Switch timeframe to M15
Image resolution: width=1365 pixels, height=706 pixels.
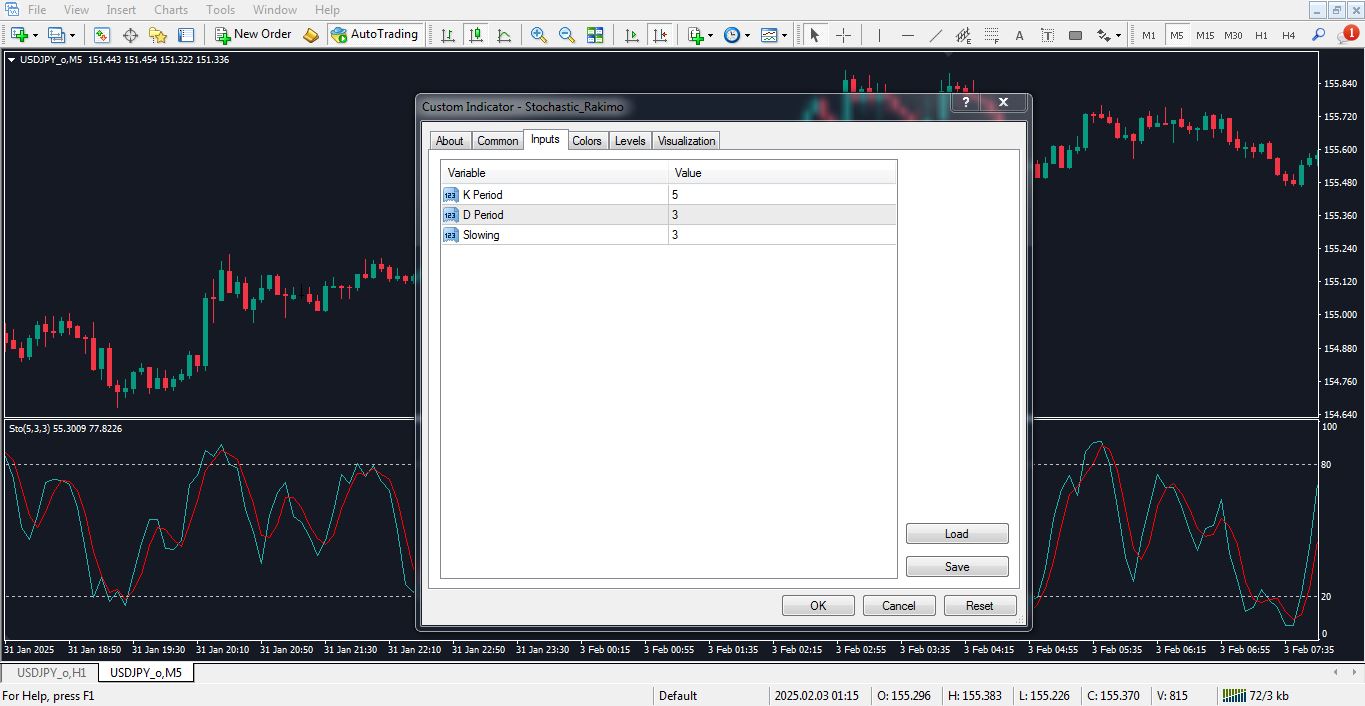tap(1205, 35)
